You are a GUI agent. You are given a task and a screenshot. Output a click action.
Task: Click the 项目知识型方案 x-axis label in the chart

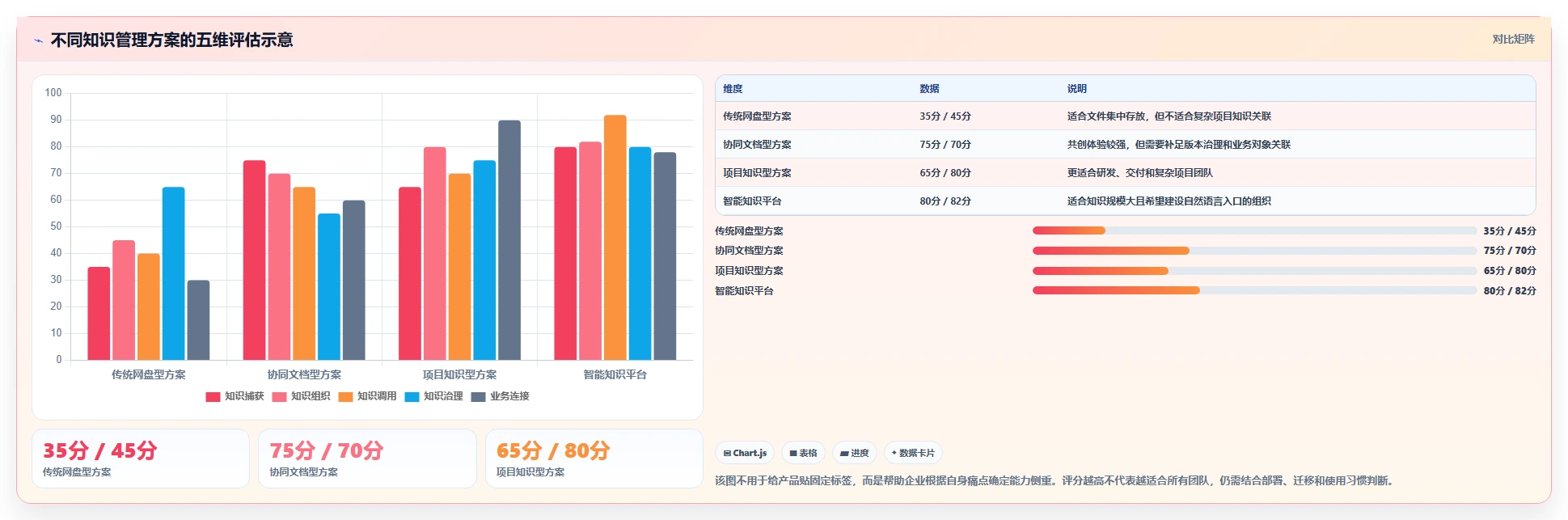click(459, 375)
